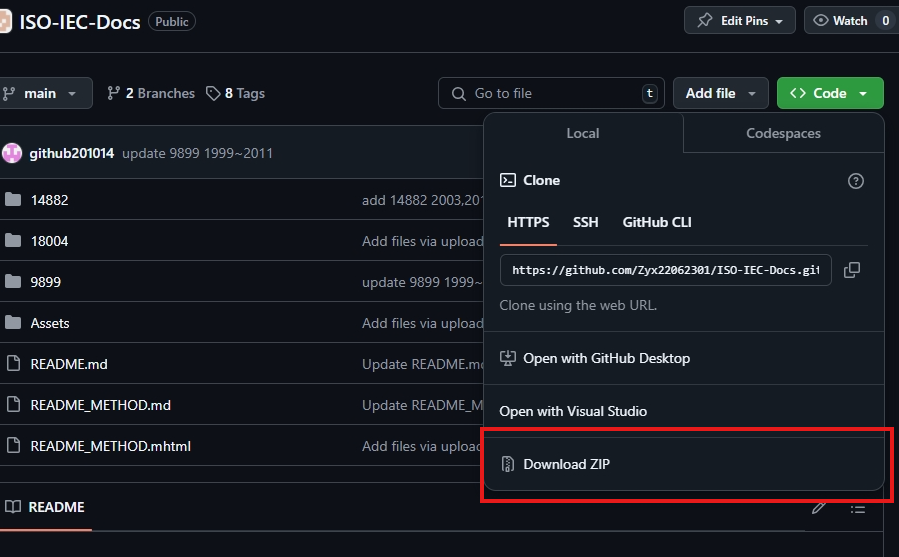Toggle the green Code dropdown button
The image size is (899, 557).
point(830,93)
